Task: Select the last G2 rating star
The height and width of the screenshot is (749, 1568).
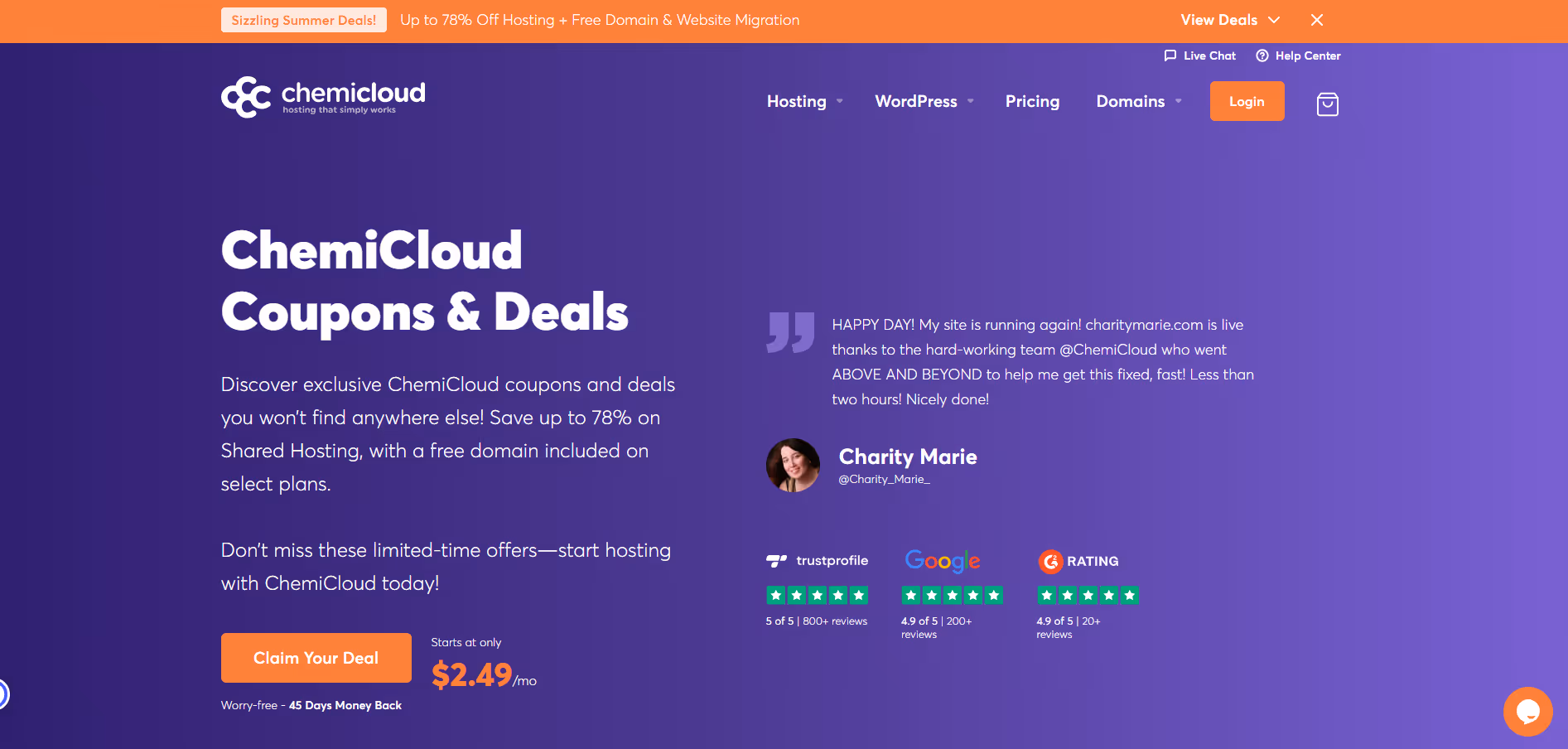Action: tap(1131, 595)
